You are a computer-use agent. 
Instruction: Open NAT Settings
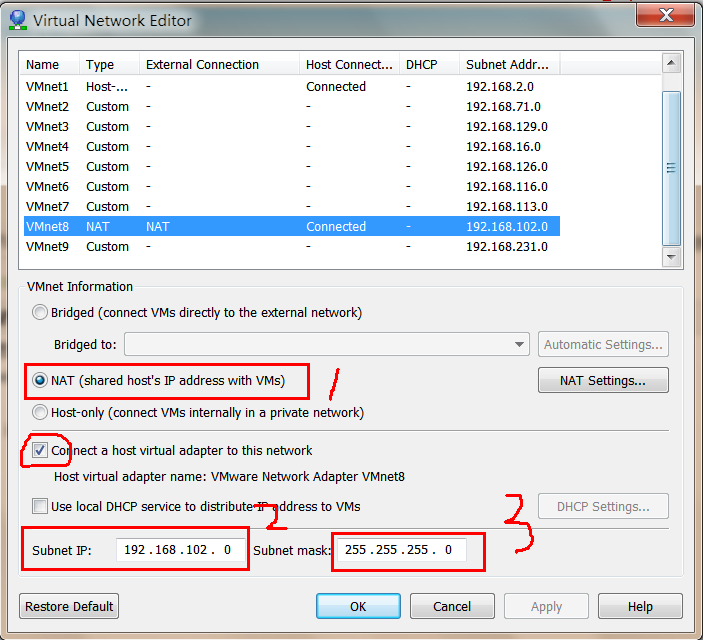click(602, 380)
